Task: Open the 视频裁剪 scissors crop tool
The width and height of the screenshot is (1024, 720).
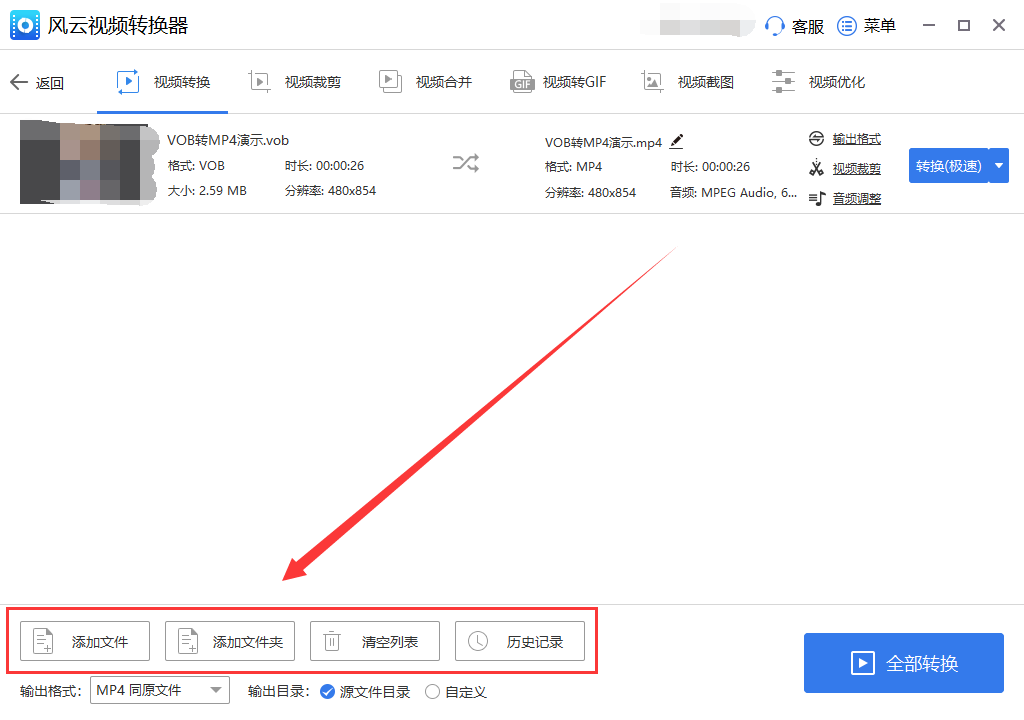Action: pos(855,168)
